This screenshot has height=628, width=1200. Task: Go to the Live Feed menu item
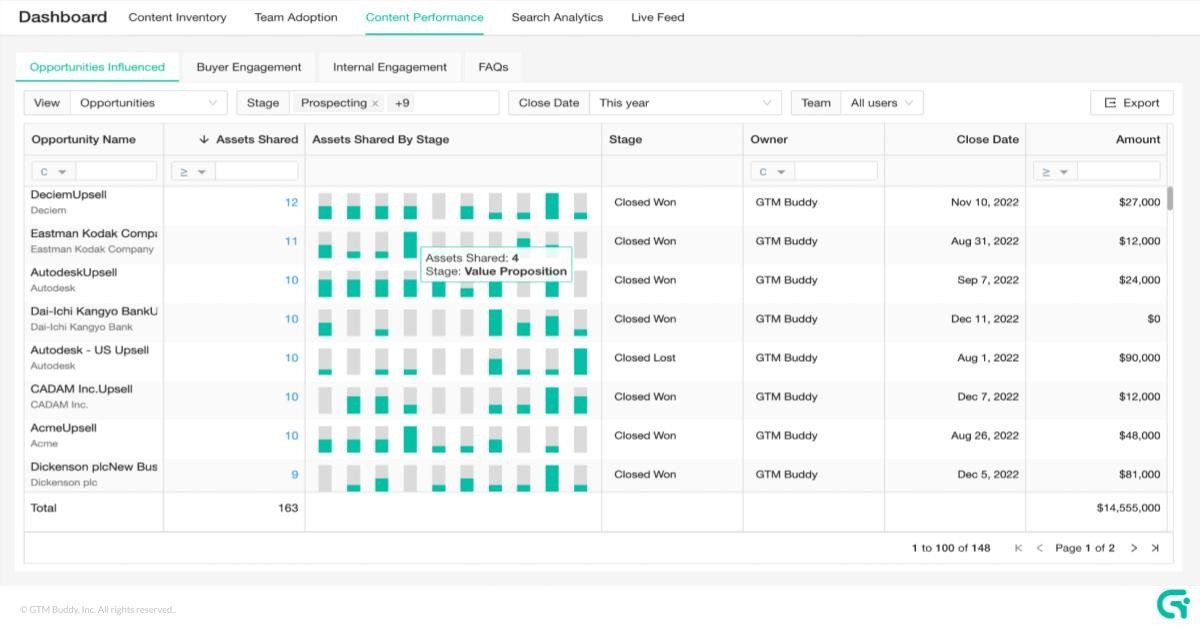[x=657, y=17]
